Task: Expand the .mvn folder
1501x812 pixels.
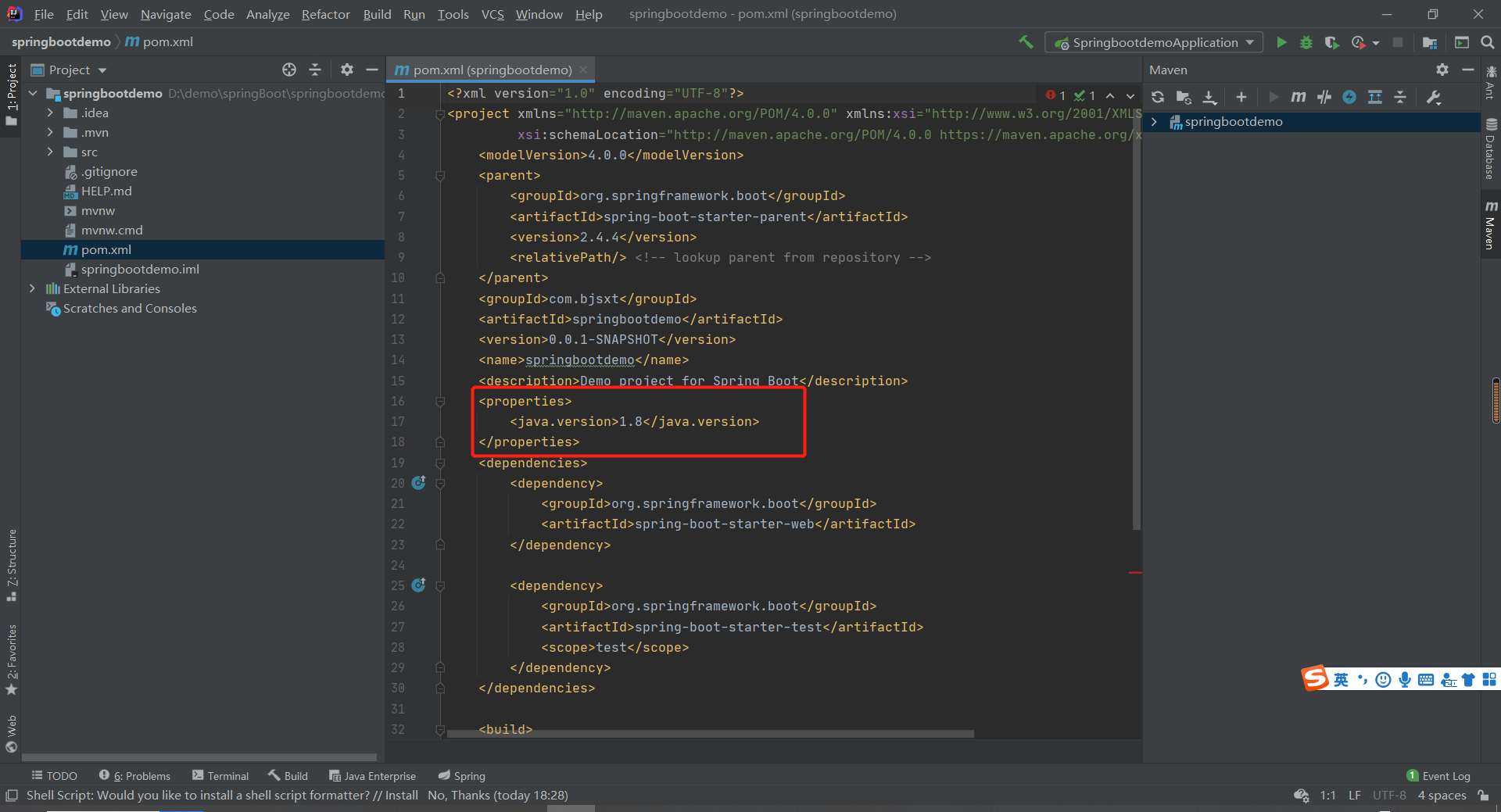Action: pyautogui.click(x=50, y=132)
